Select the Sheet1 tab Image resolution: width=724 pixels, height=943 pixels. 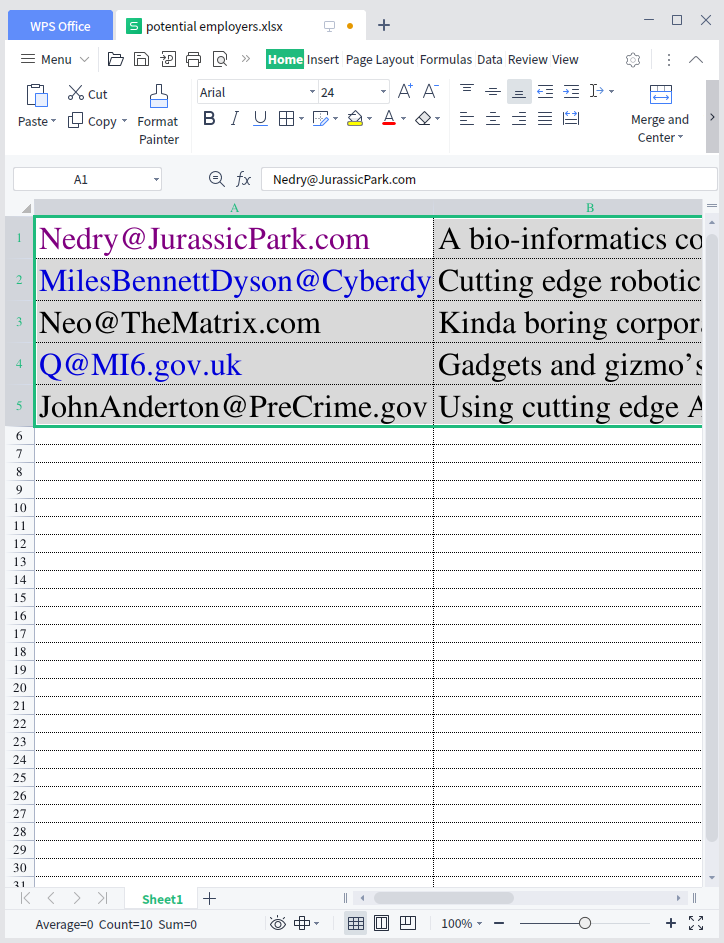click(162, 898)
